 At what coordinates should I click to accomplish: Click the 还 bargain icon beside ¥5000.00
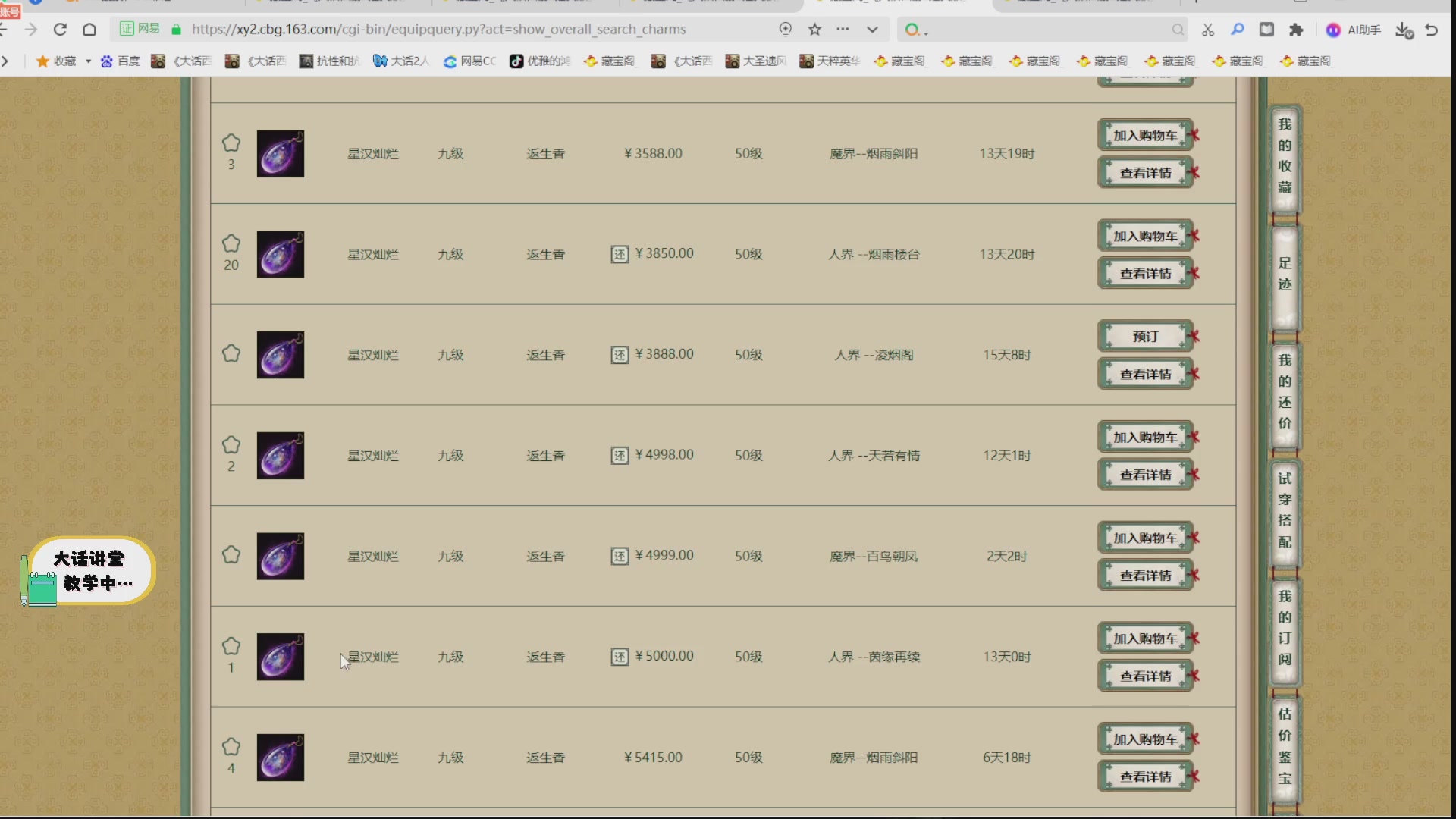[x=620, y=657]
